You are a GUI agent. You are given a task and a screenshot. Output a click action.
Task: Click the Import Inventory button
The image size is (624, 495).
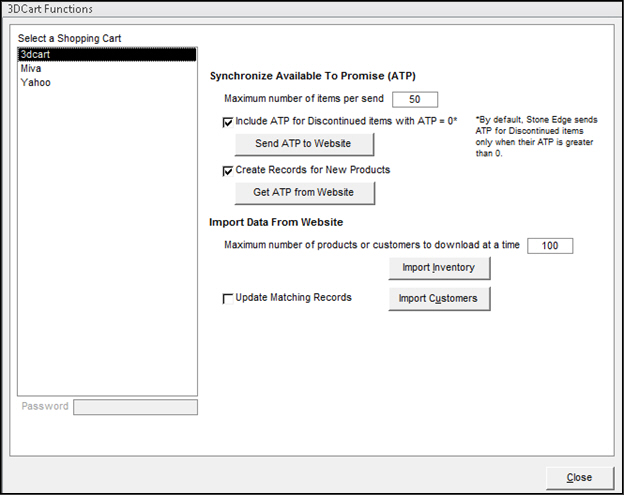pos(439,268)
